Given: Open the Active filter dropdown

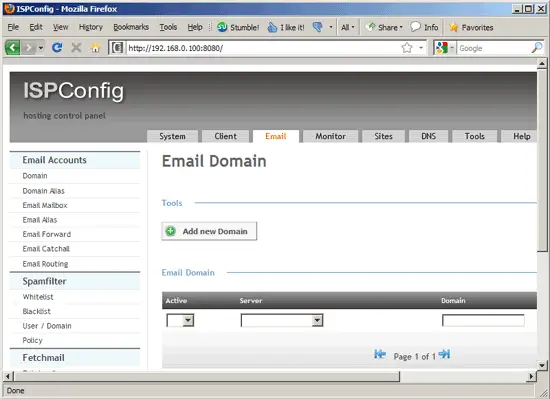Looking at the screenshot, I should [180, 320].
